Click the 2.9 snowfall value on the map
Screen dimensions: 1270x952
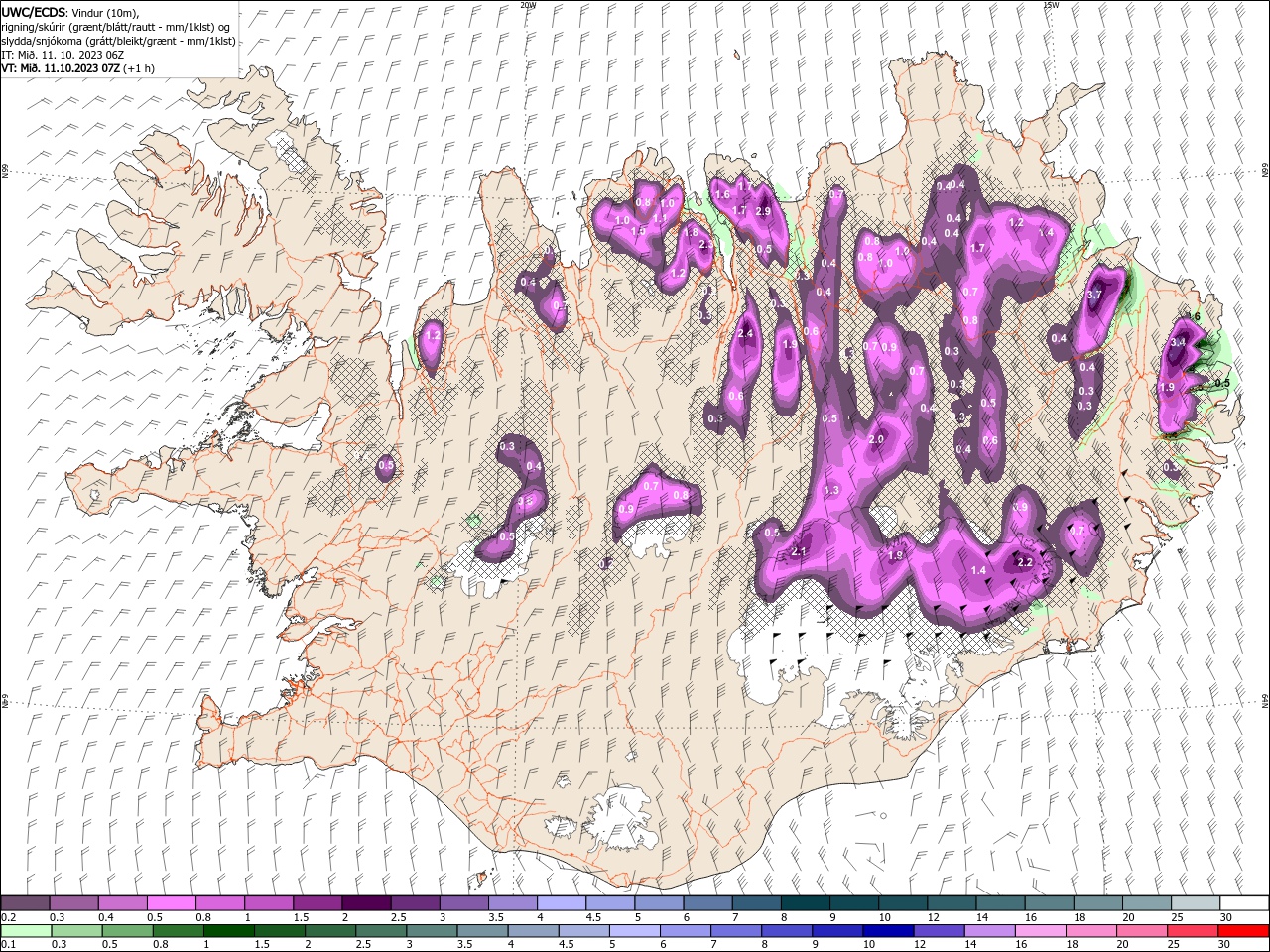tap(763, 211)
